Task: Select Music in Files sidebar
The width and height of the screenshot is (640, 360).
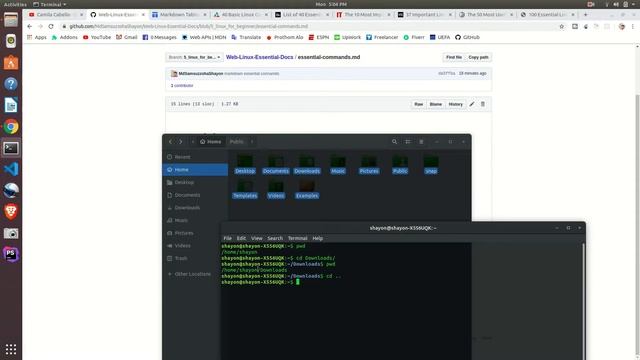Action: tap(195, 220)
